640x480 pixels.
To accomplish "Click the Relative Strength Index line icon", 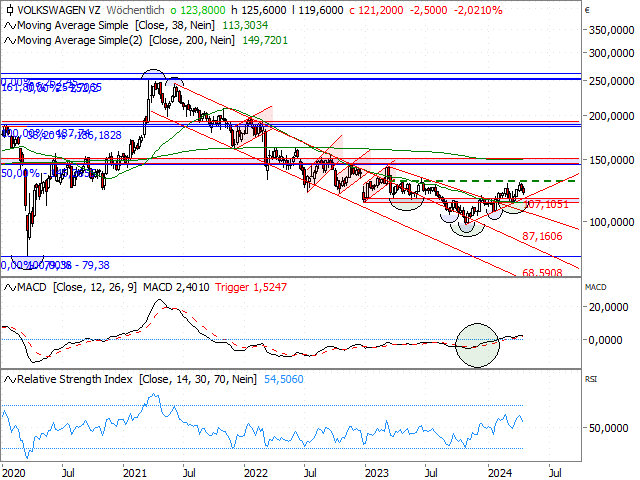I will (x=10, y=380).
